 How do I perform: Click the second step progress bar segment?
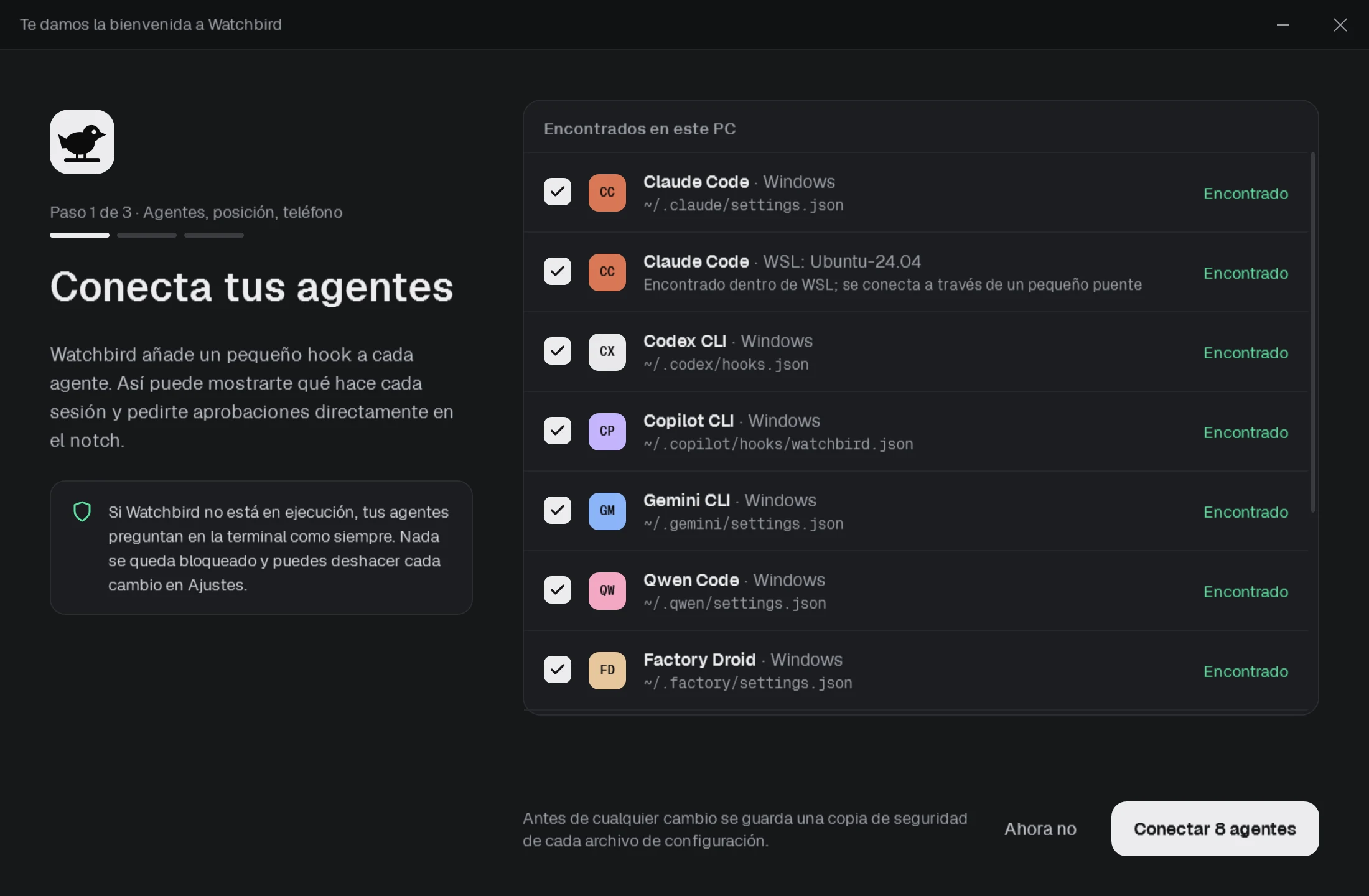click(147, 235)
